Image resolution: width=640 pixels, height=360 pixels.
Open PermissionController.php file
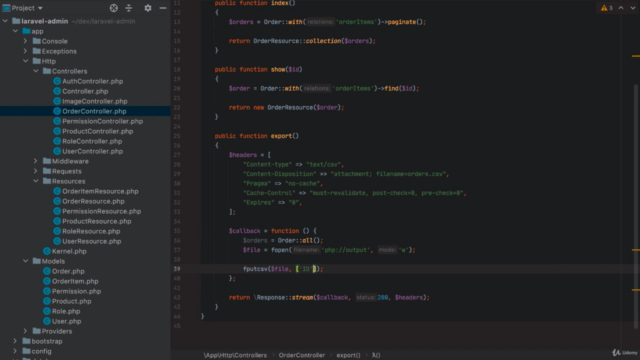pos(102,121)
